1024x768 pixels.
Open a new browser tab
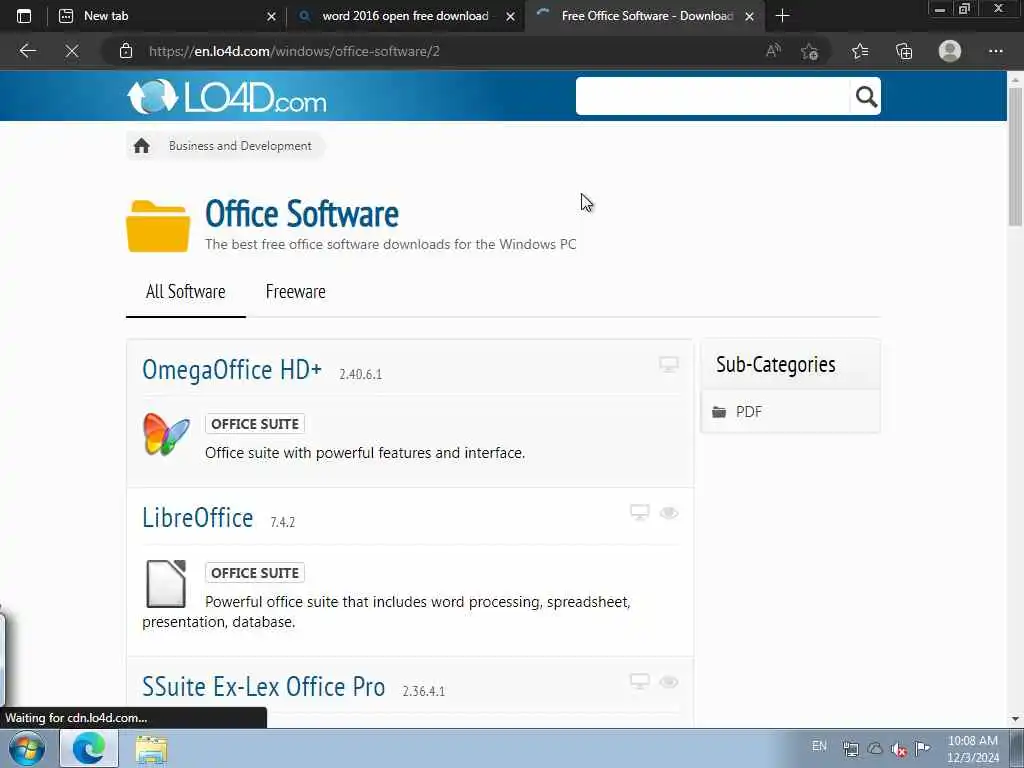click(x=782, y=16)
